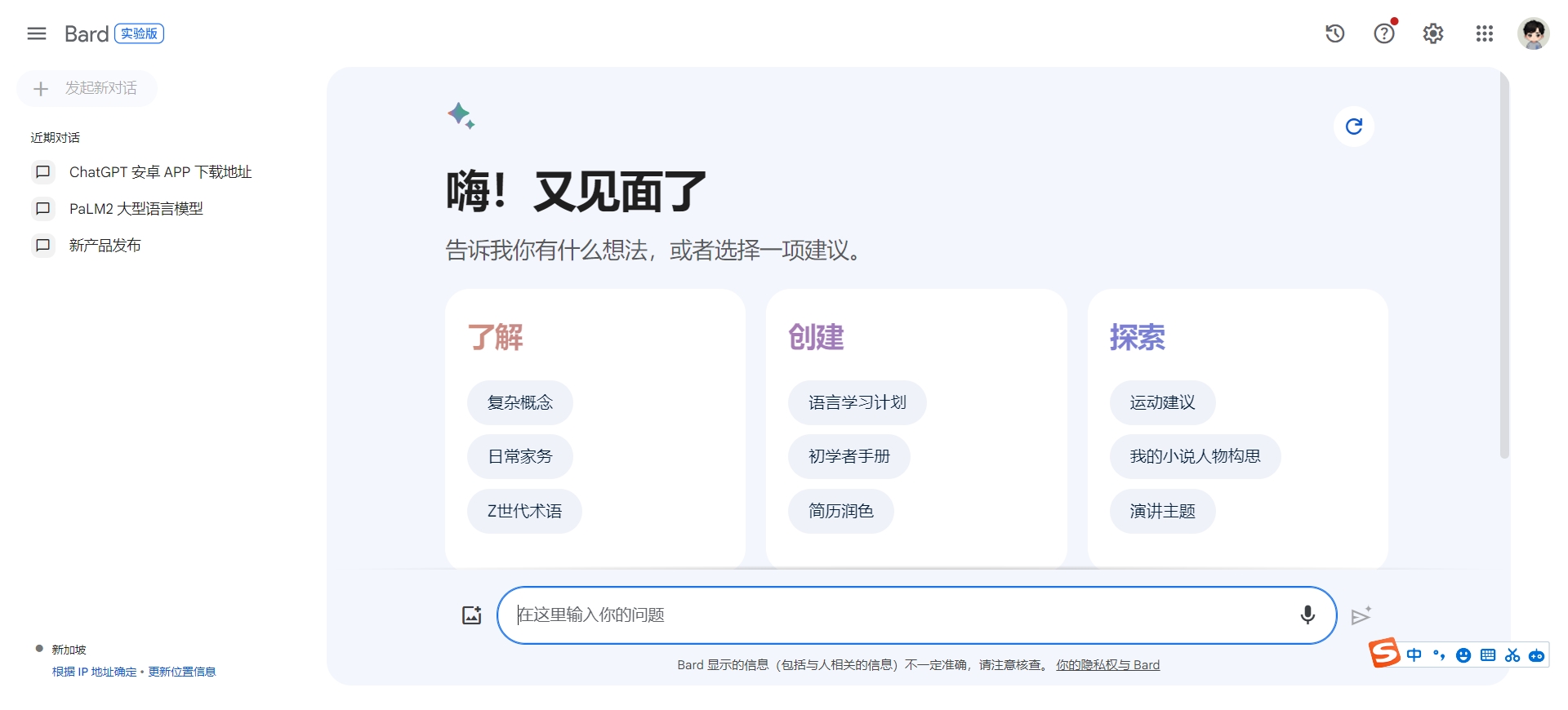Select the Z世代术语 suggestion chip
This screenshot has width=1568, height=710.
[524, 511]
